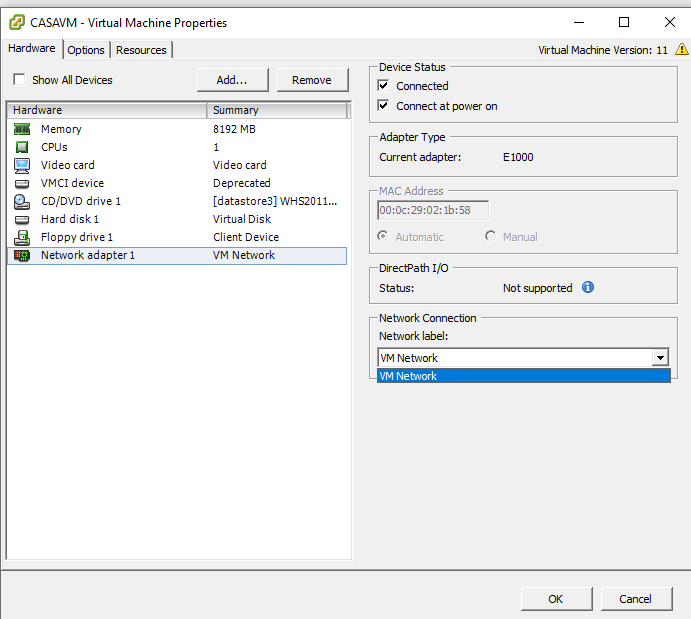Select the Floppy drive 1 label
This screenshot has height=619, width=691.
77,237
